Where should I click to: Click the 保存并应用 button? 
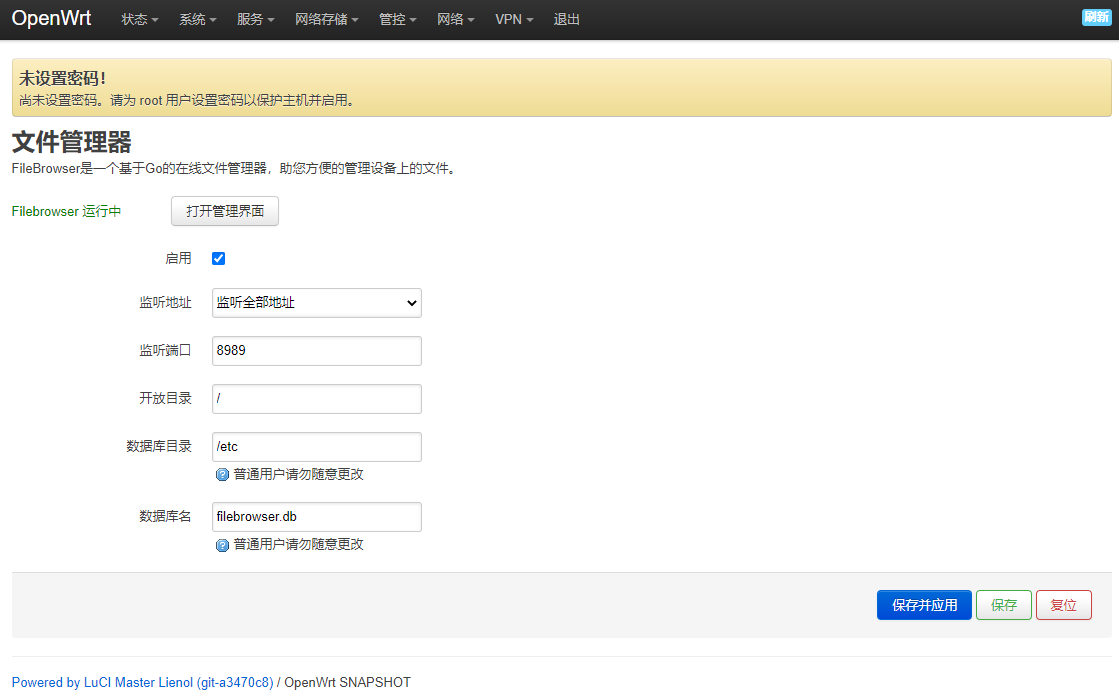click(x=923, y=604)
